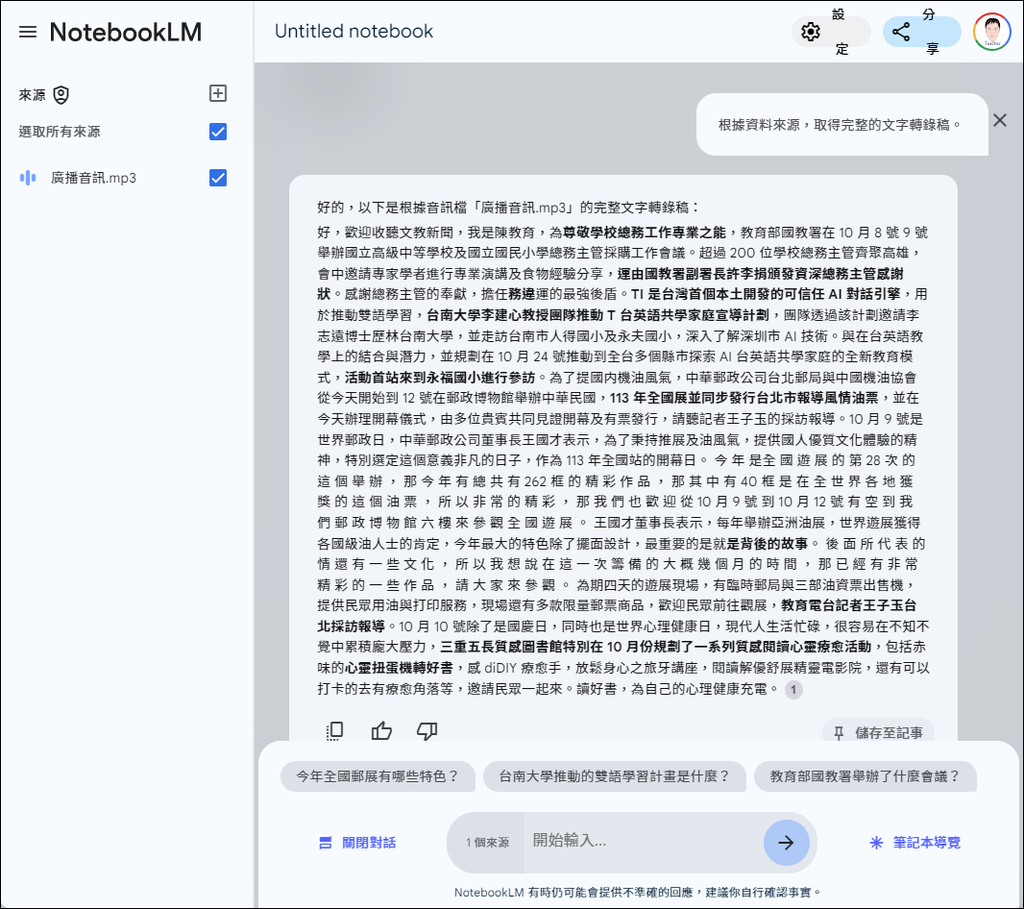Close the chat with the X icon
The height and width of the screenshot is (909, 1024).
1000,120
